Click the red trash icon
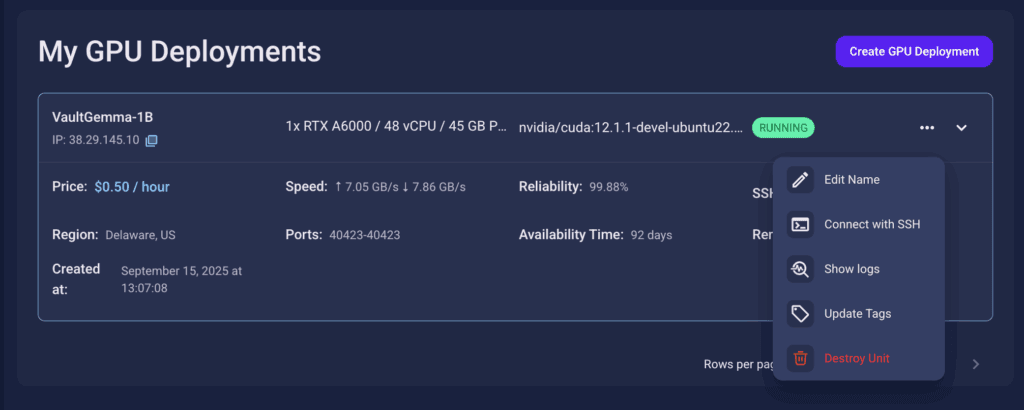This screenshot has width=1024, height=410. (800, 358)
